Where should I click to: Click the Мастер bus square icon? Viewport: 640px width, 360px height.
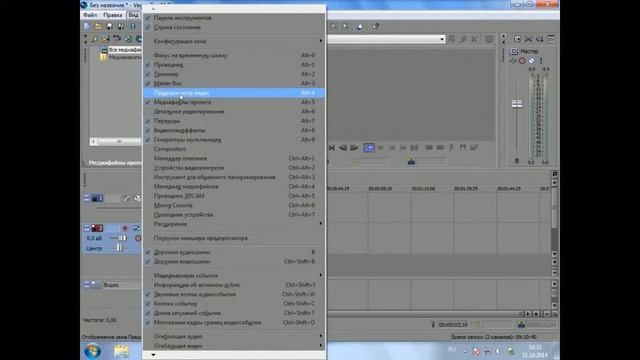click(514, 51)
